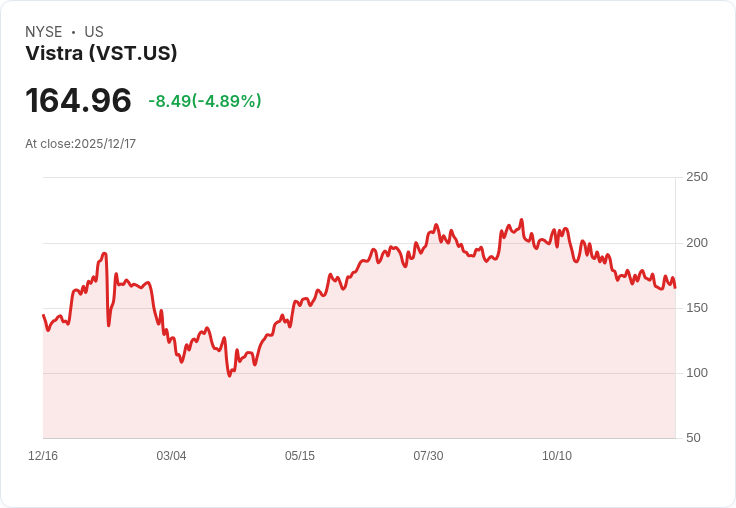The image size is (736, 508).
Task: Click the 250 y-axis label
Action: [697, 177]
